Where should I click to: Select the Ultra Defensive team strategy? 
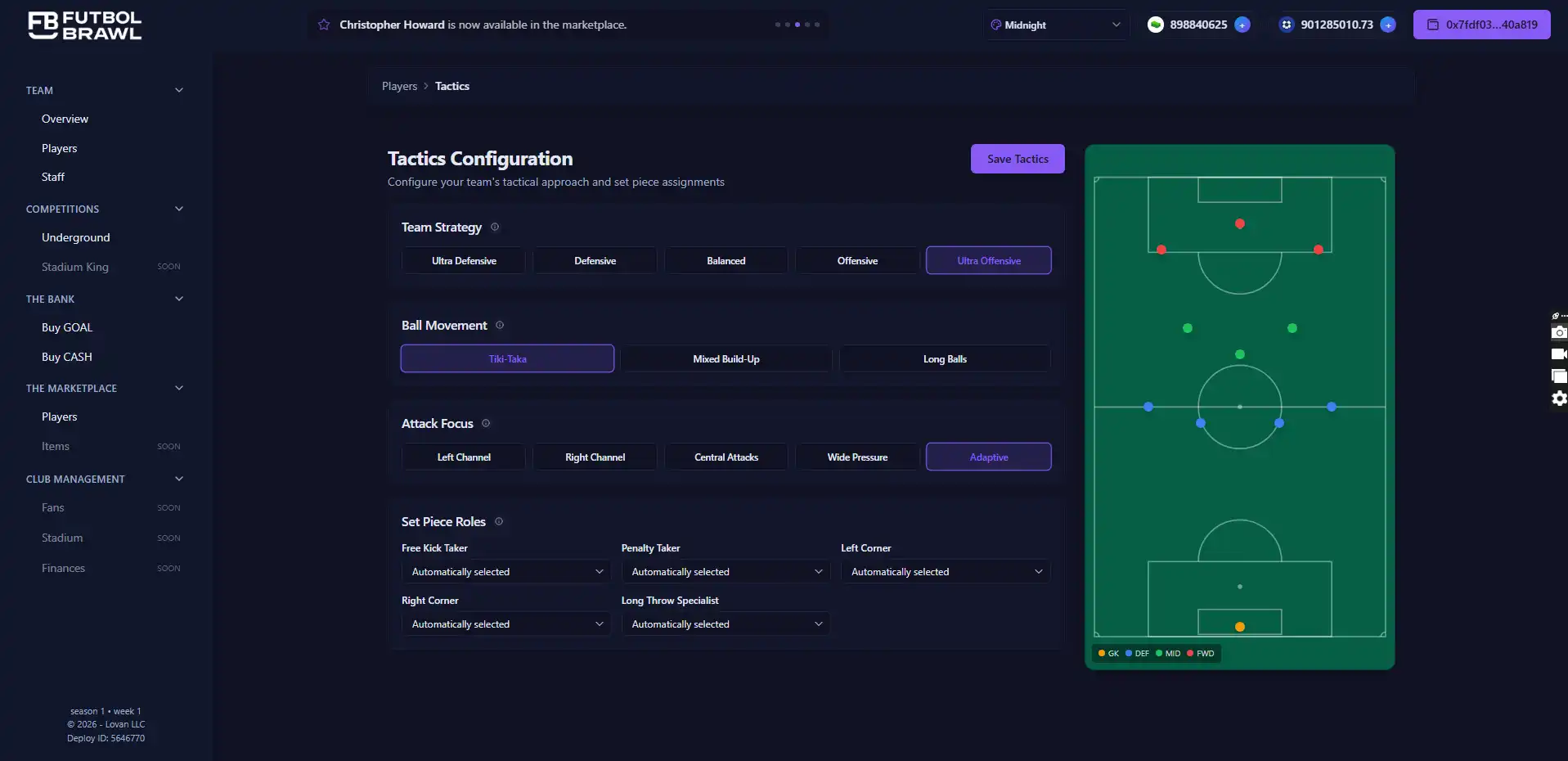[463, 260]
